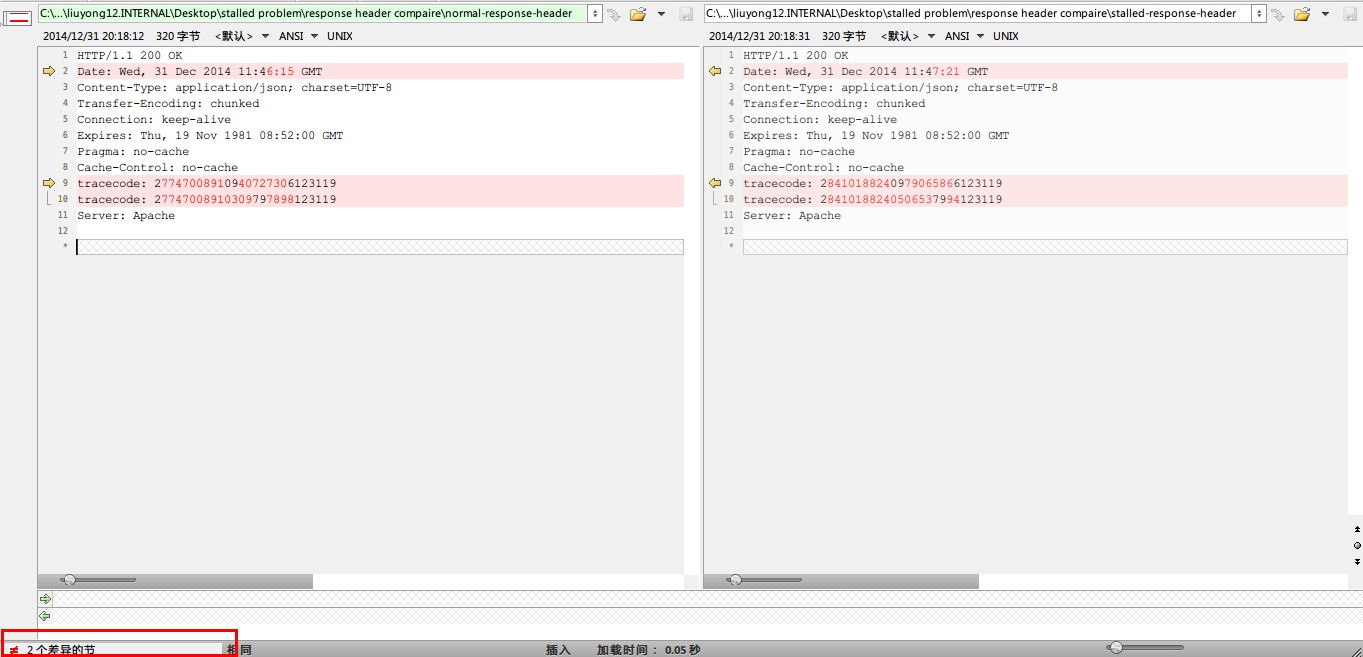
Task: Click green left-pointing arrow in detail row
Action: [x=45, y=616]
